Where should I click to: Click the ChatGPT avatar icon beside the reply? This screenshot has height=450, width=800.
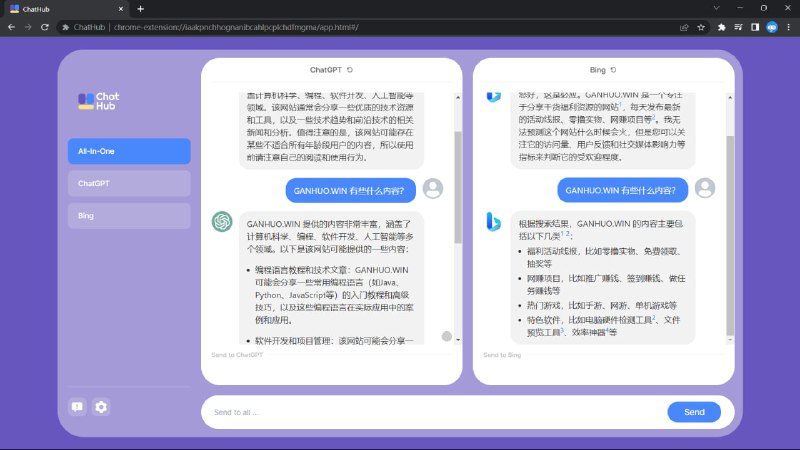click(x=222, y=221)
